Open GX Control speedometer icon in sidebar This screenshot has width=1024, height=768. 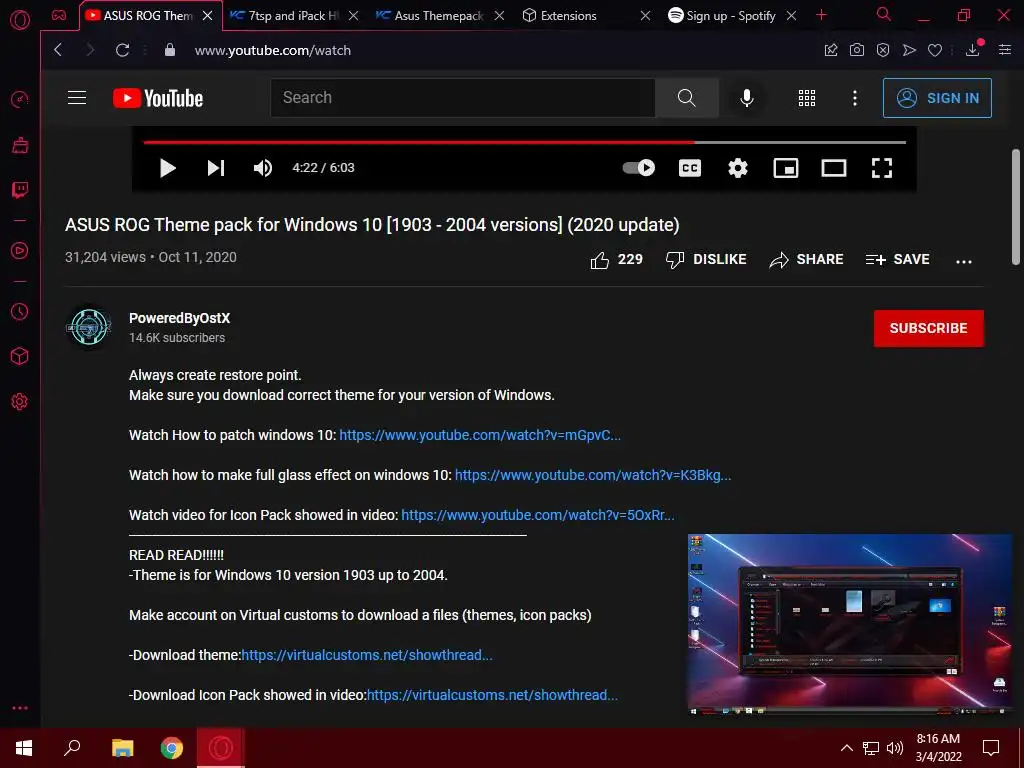[x=20, y=99]
